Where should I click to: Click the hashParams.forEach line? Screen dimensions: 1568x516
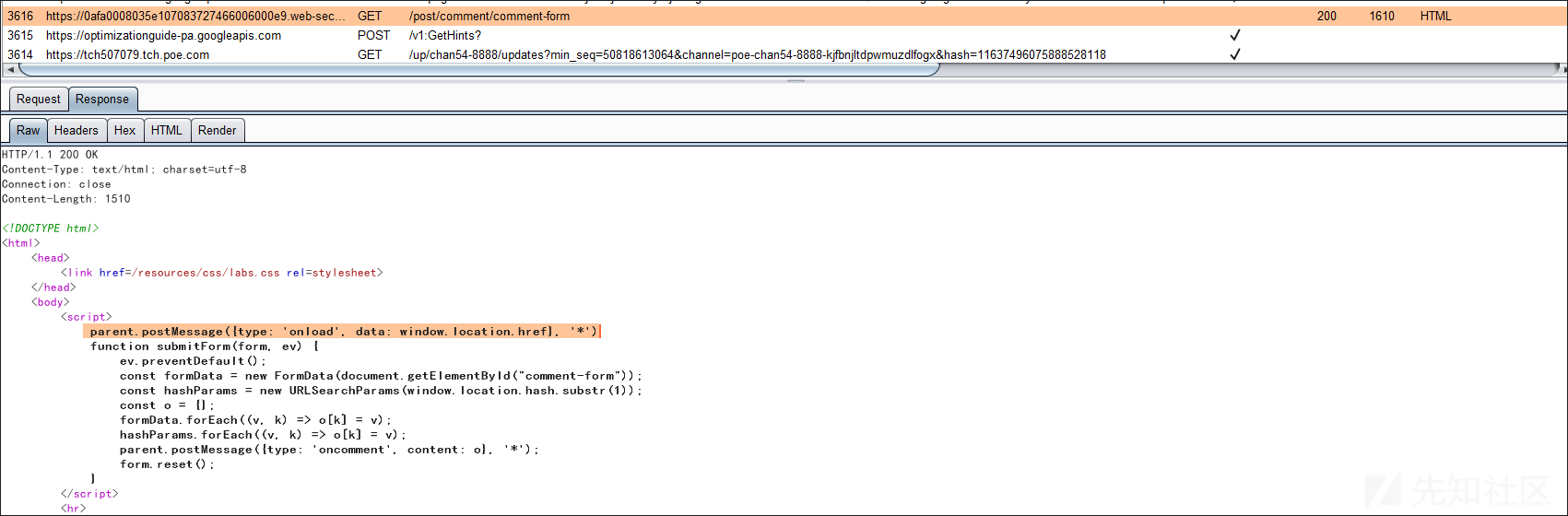pos(263,435)
